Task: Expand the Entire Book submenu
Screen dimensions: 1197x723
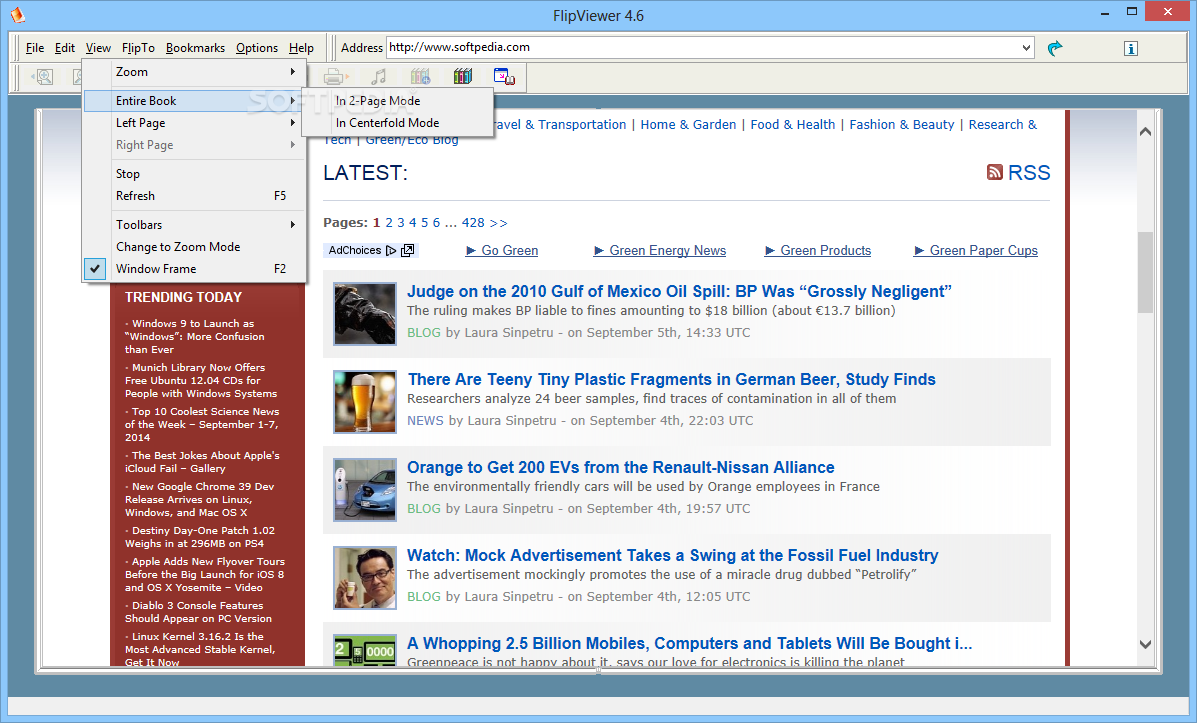Action: [x=195, y=101]
